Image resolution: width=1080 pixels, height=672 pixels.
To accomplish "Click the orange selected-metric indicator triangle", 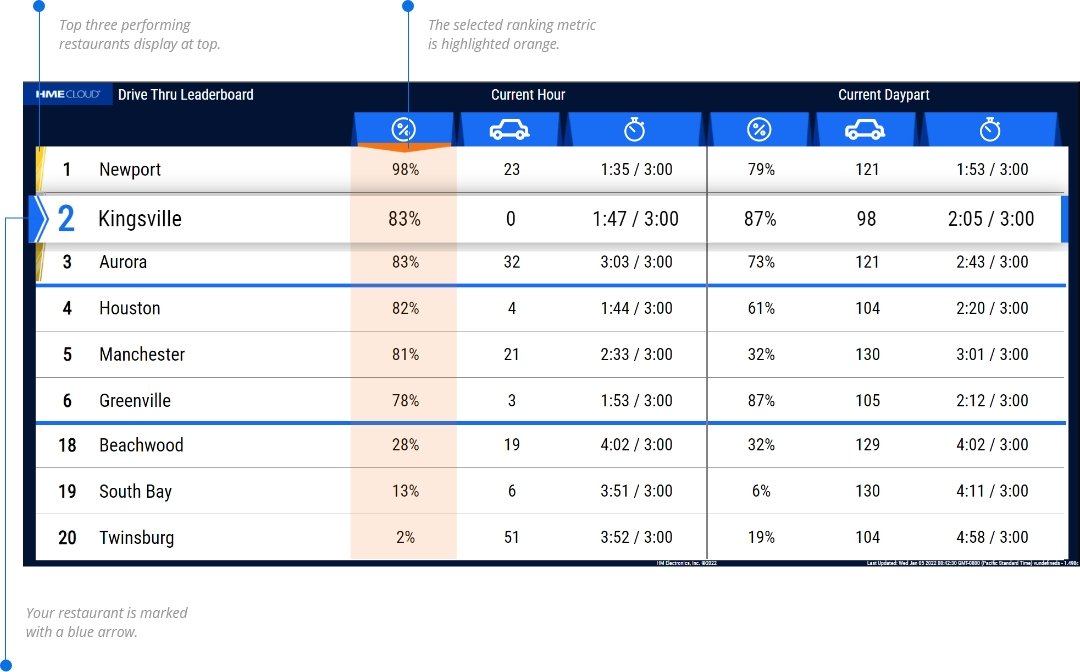I will click(404, 148).
